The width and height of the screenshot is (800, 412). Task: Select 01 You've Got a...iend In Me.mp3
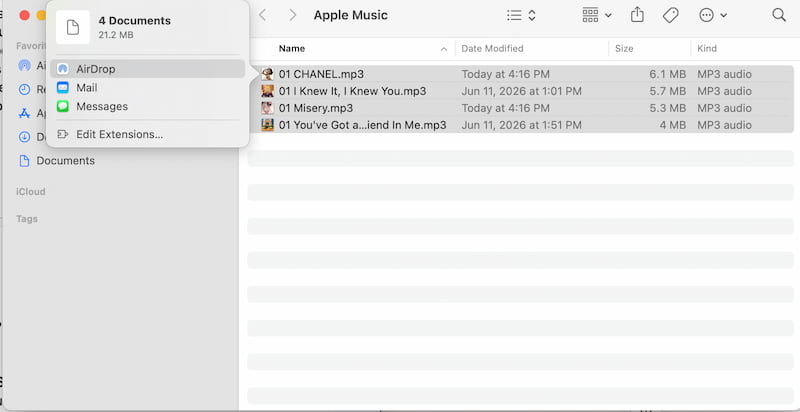362,125
